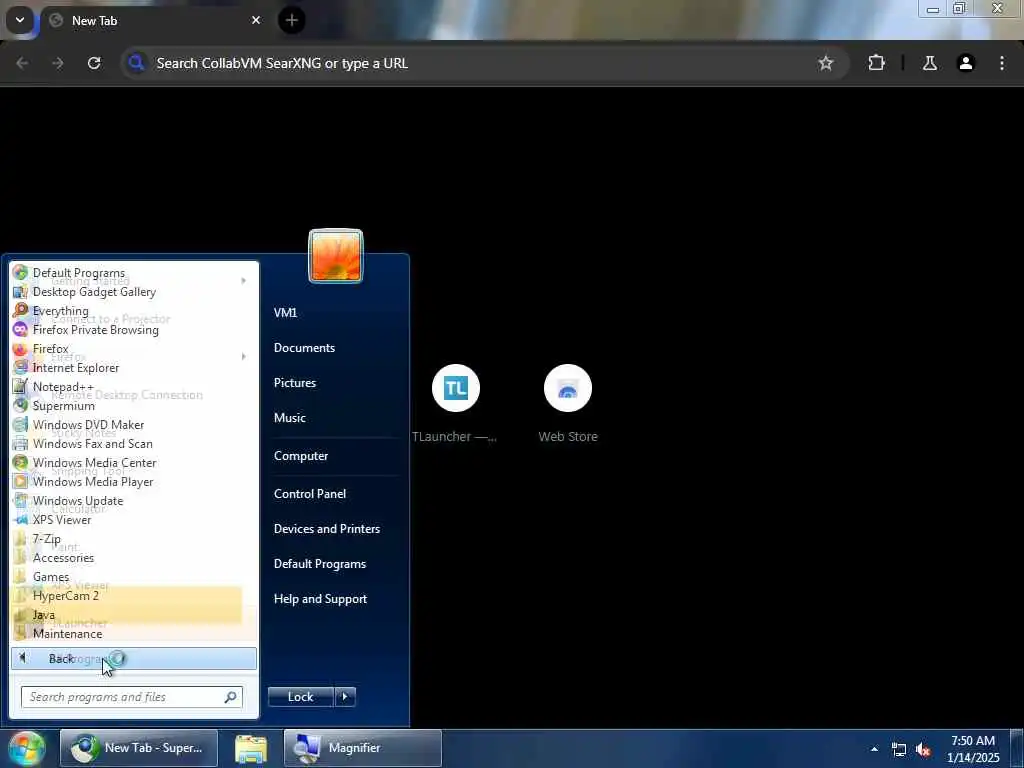
Task: Show hidden tray icons arrow
Action: 874,749
